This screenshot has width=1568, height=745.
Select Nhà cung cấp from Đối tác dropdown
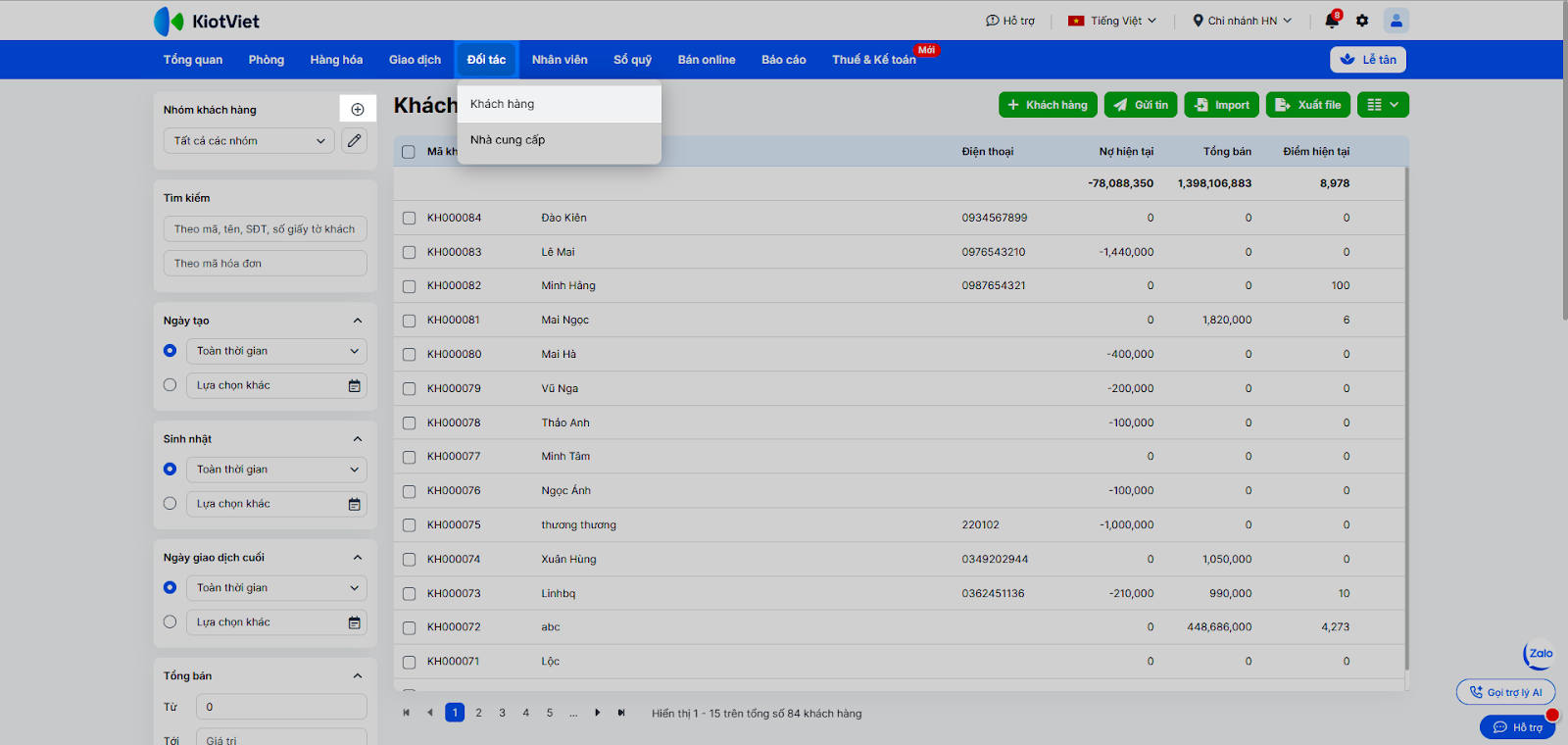click(560, 140)
